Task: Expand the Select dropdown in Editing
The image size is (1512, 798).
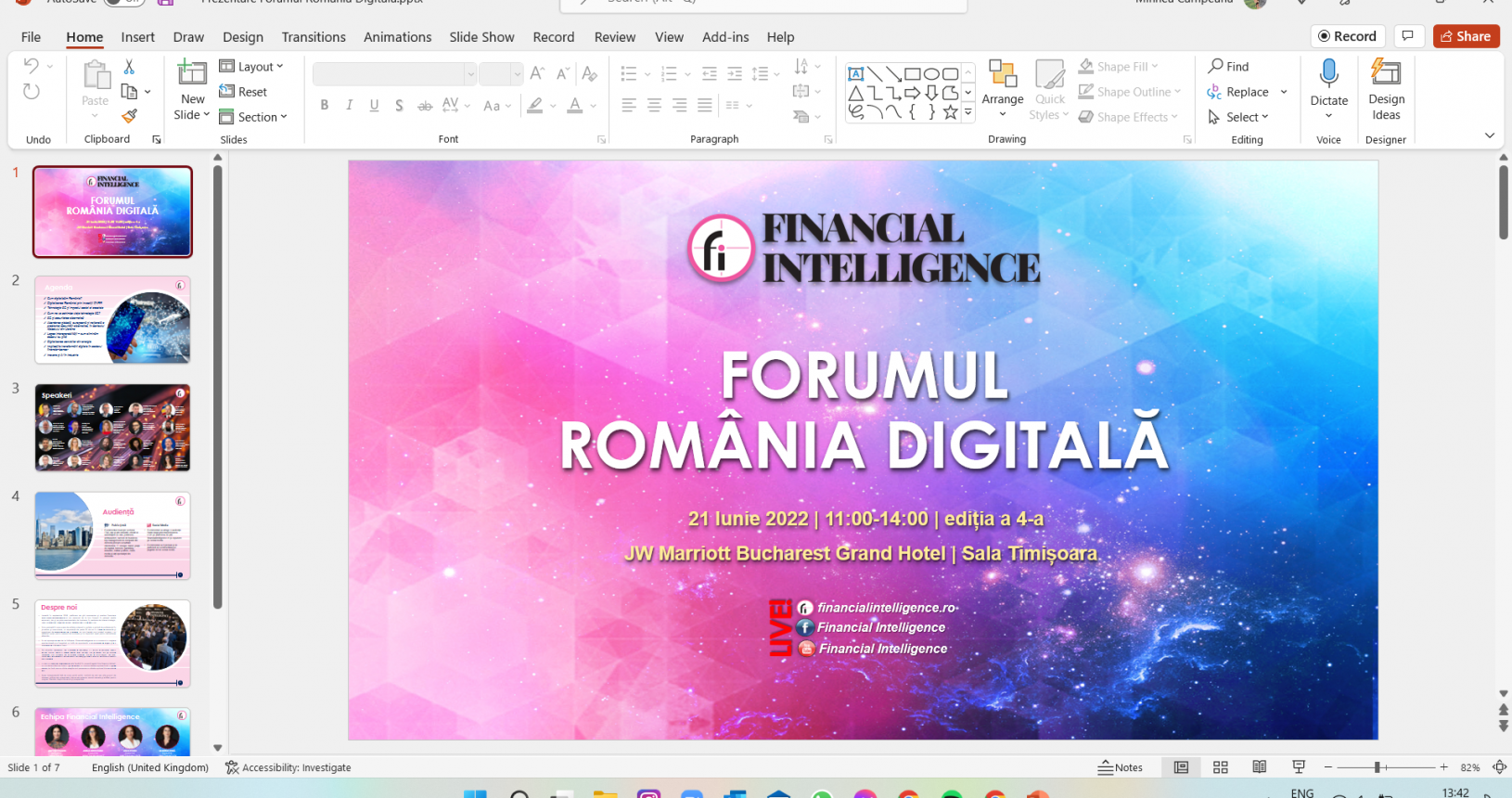Action: (1238, 117)
